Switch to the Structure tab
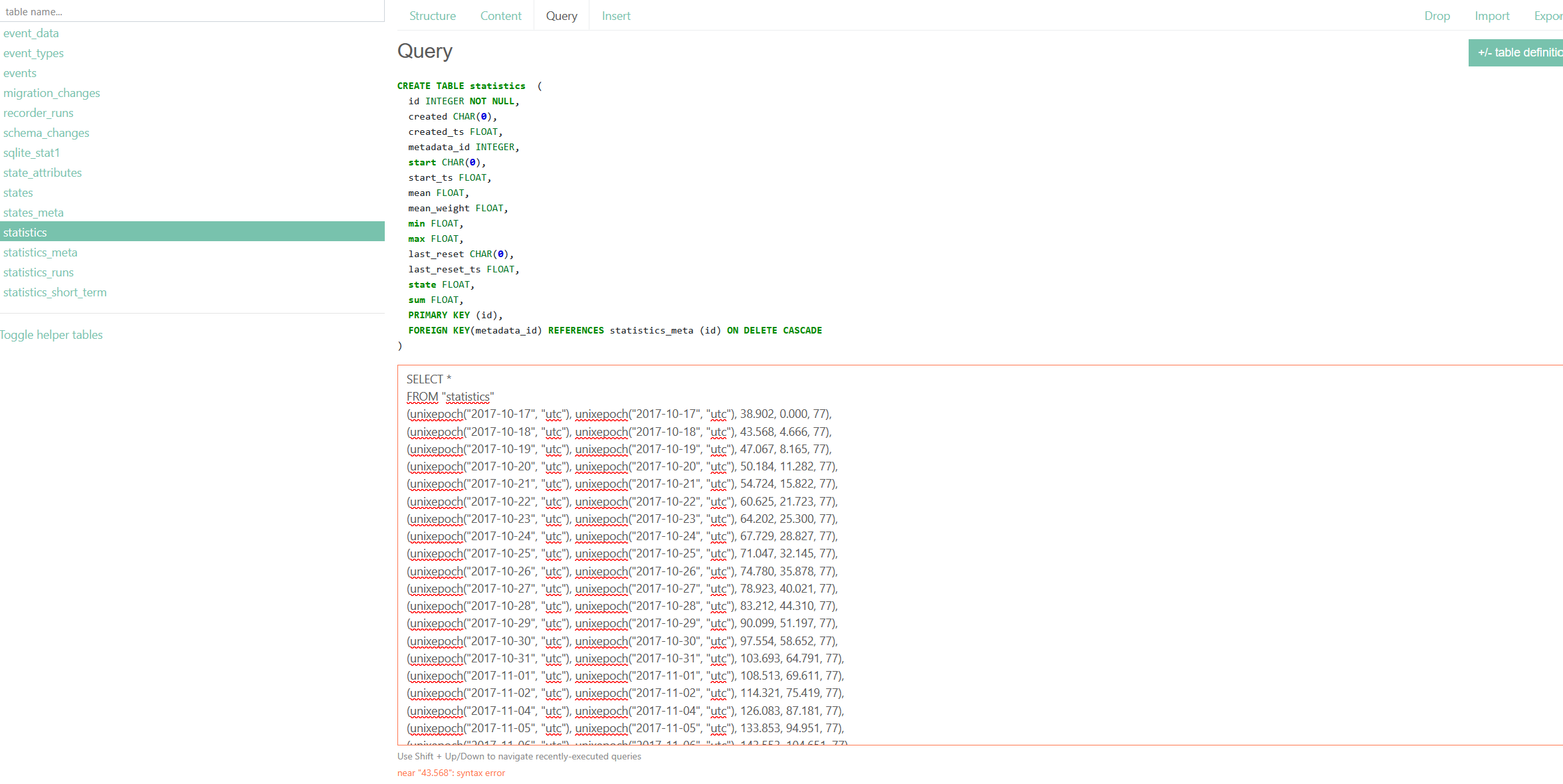Image resolution: width=1563 pixels, height=784 pixels. 433,16
